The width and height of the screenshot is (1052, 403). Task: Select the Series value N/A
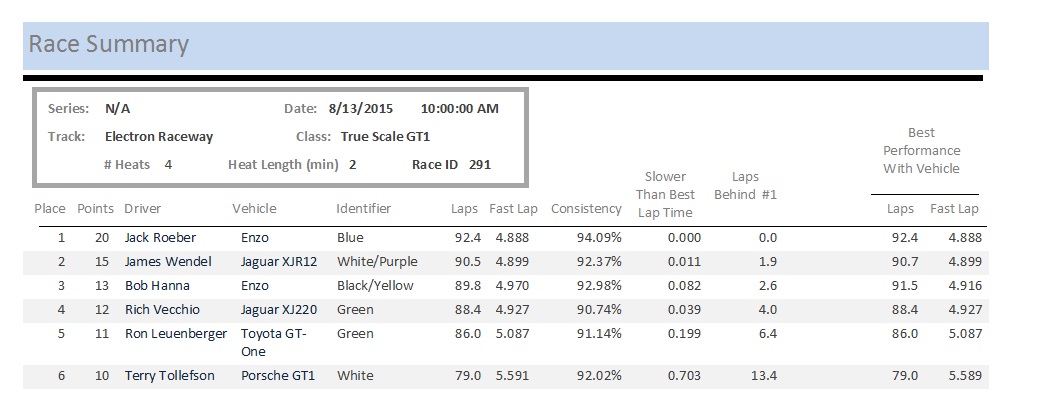[117, 109]
